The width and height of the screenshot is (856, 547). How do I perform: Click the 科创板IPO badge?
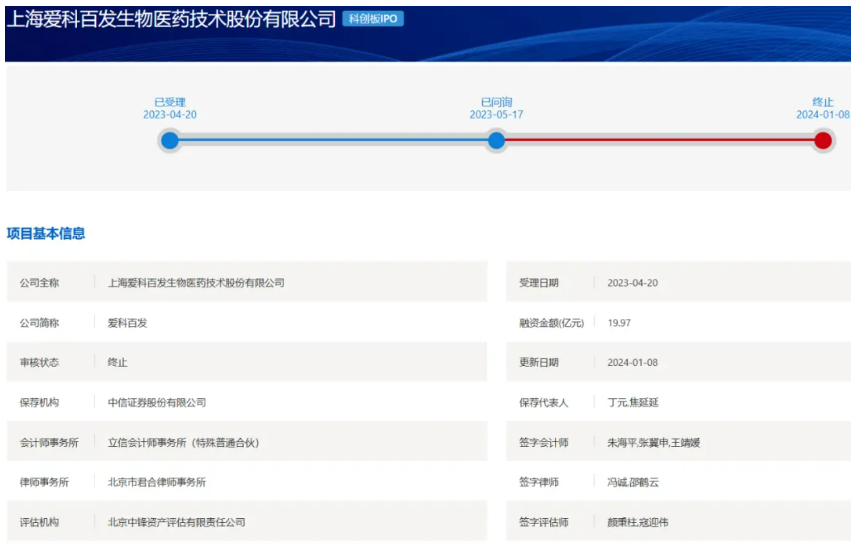[x=373, y=19]
